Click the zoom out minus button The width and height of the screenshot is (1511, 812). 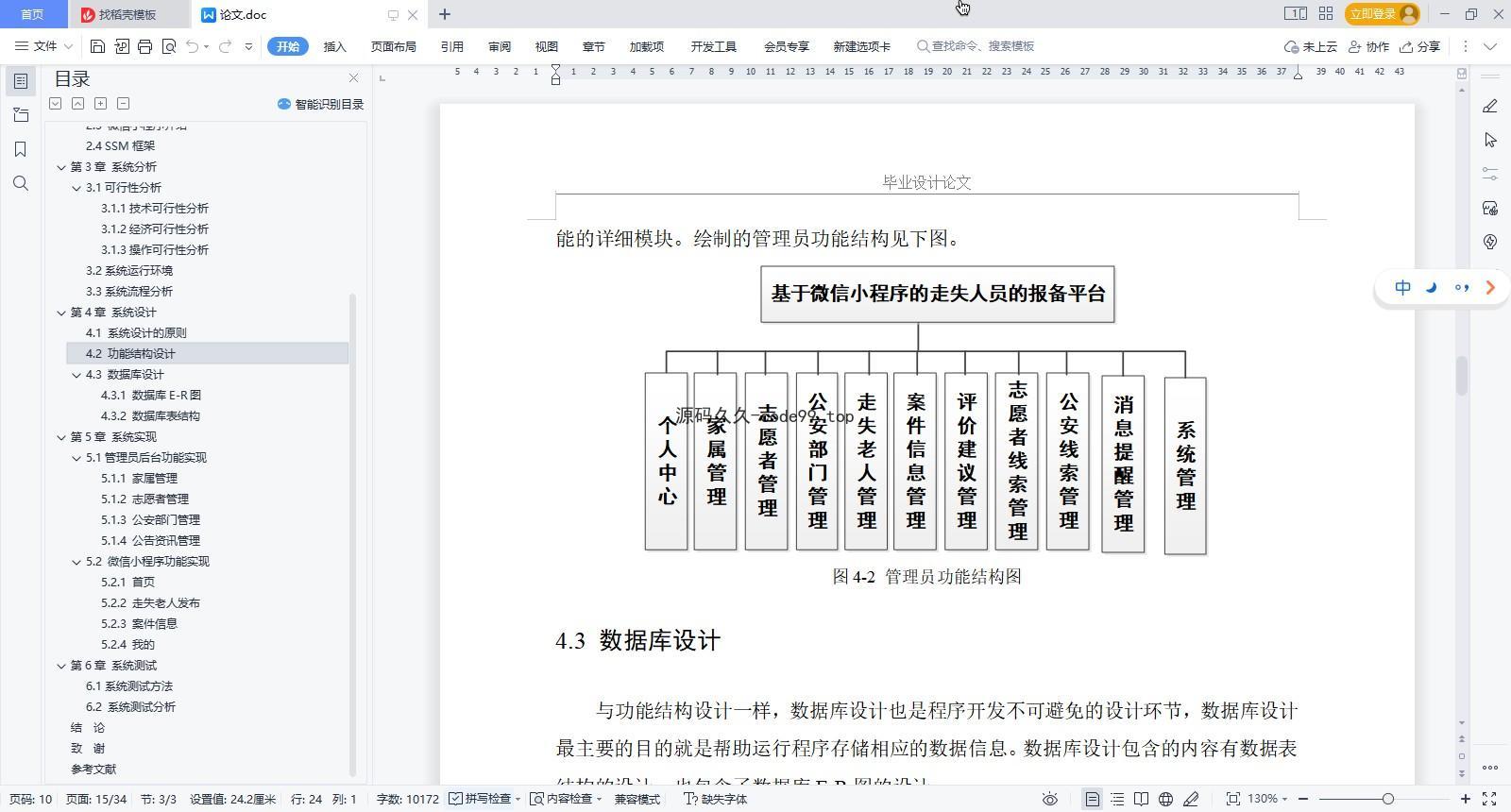pos(1303,799)
